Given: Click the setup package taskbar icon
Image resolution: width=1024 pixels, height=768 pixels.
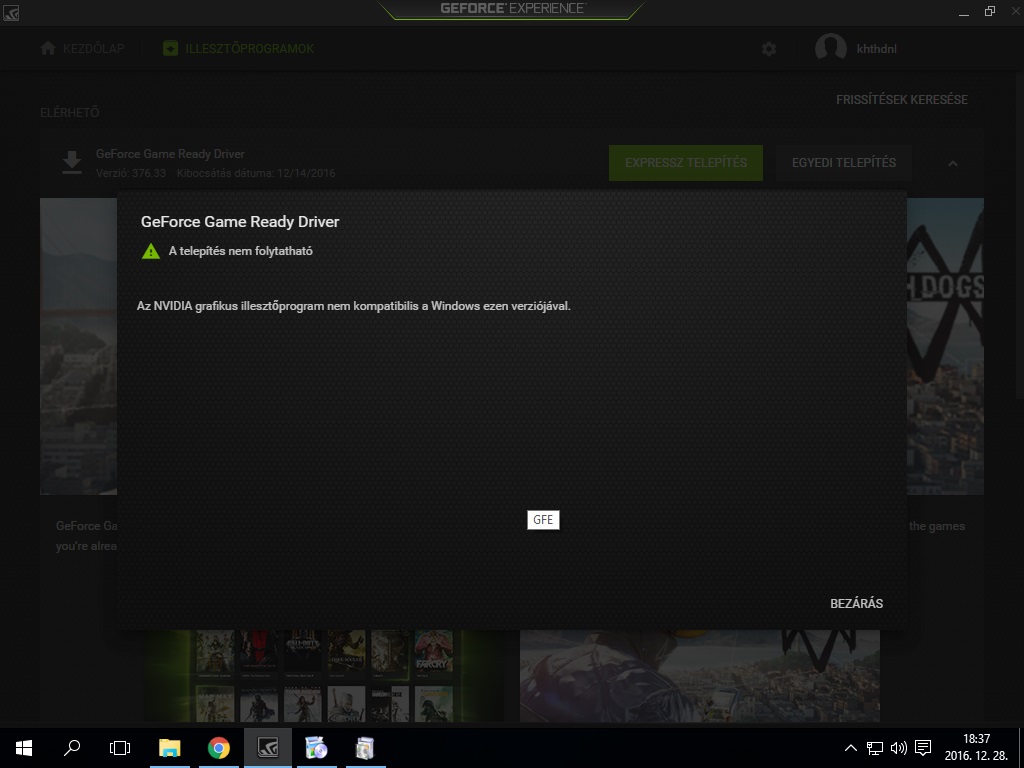Looking at the screenshot, I should (365, 748).
